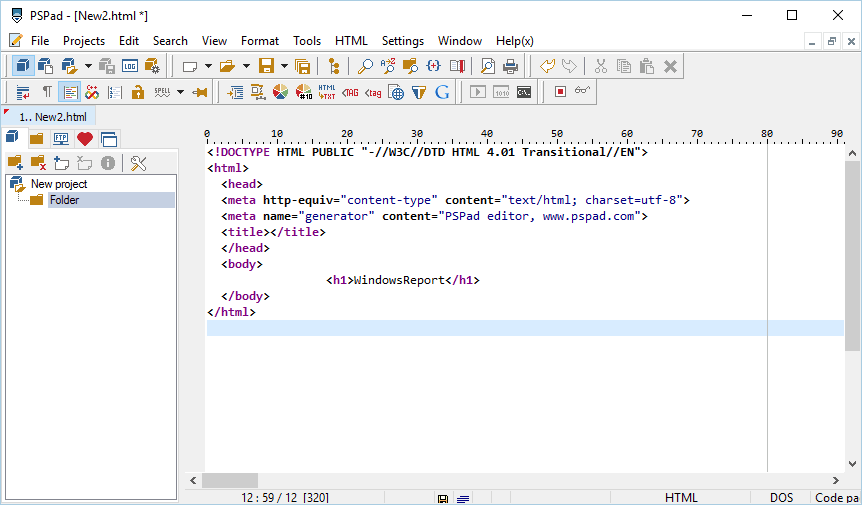Click the new project toolbar icon

46,66
